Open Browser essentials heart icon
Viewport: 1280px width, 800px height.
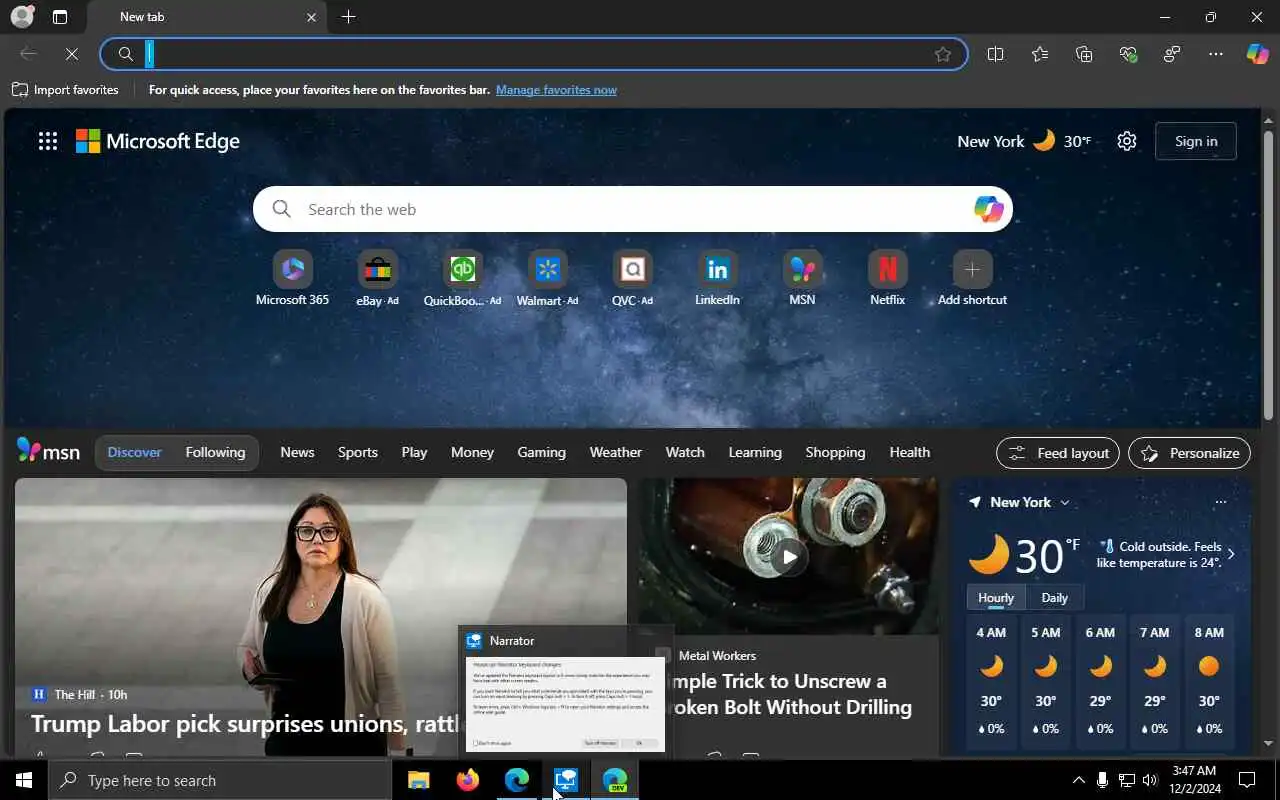[1128, 54]
